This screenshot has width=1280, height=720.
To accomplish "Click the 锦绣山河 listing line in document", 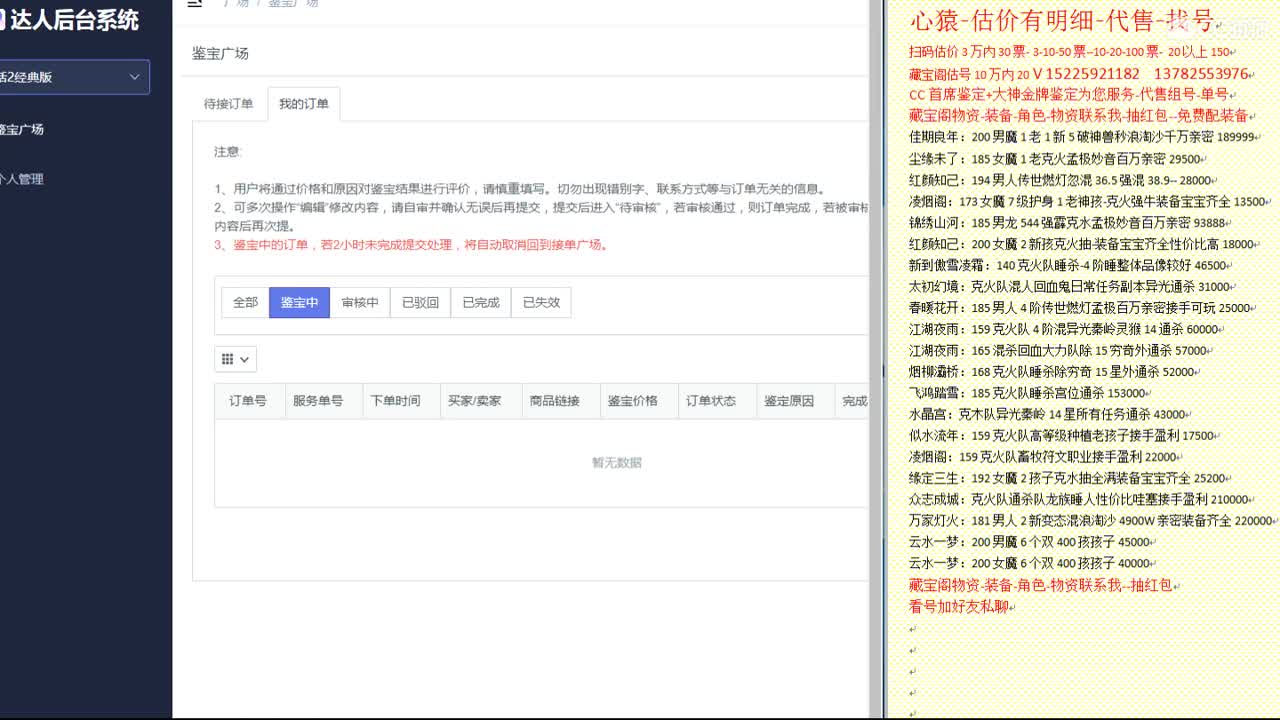I will (1067, 222).
